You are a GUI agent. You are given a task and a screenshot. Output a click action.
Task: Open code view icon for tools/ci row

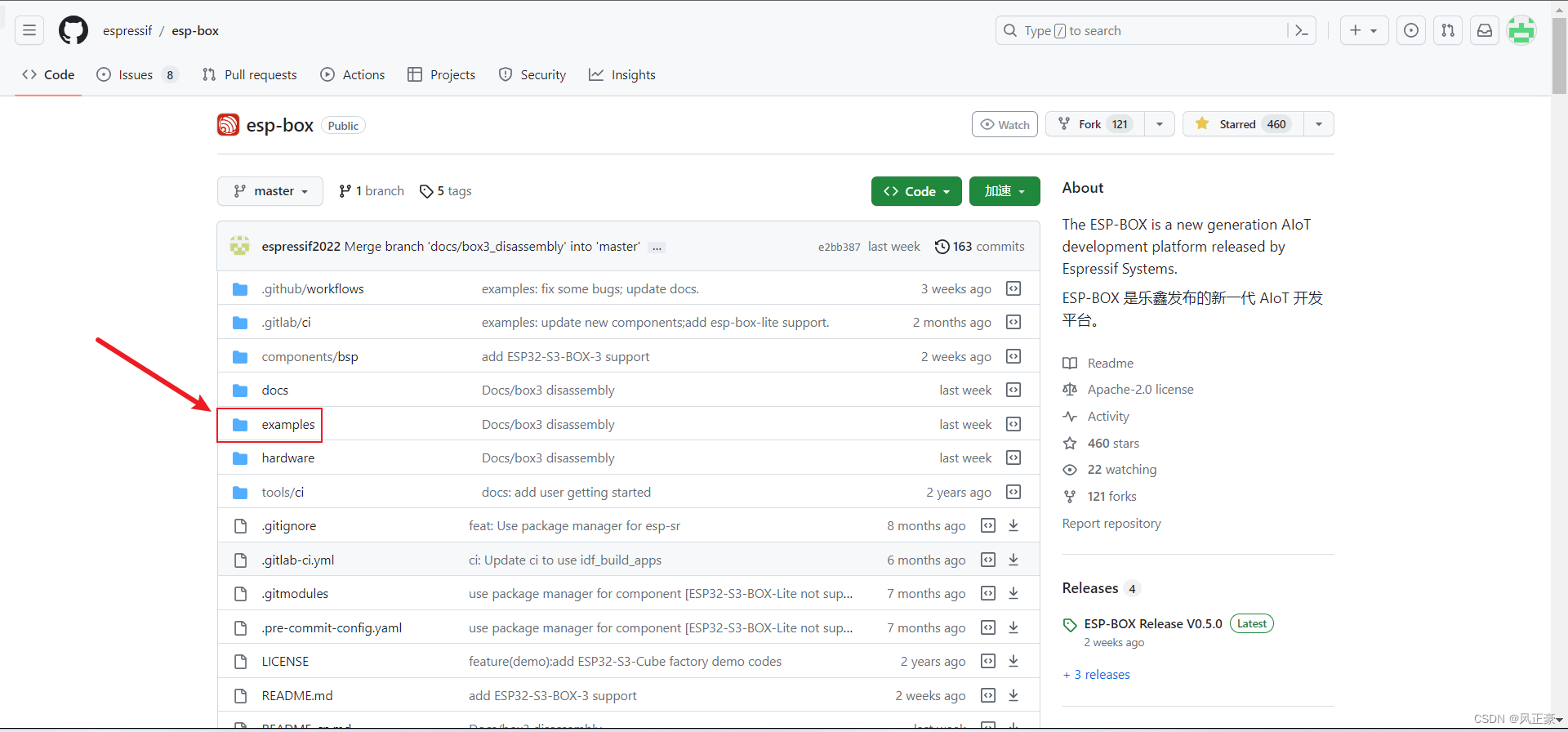click(1013, 492)
